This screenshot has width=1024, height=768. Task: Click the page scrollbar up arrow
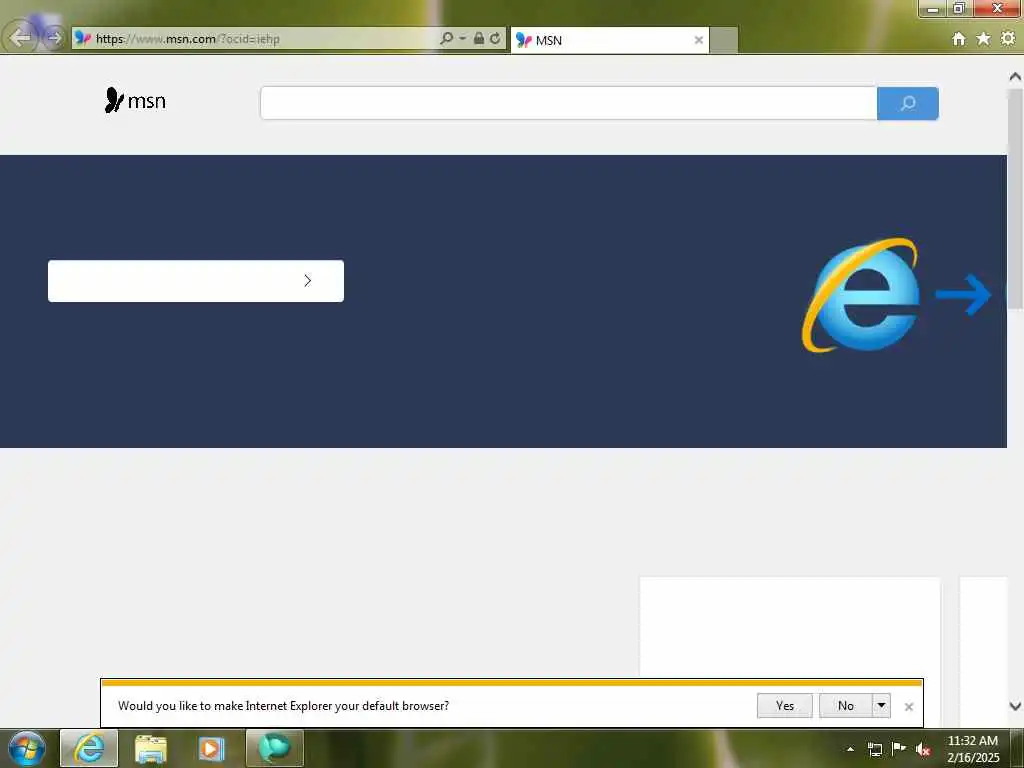pyautogui.click(x=1015, y=76)
